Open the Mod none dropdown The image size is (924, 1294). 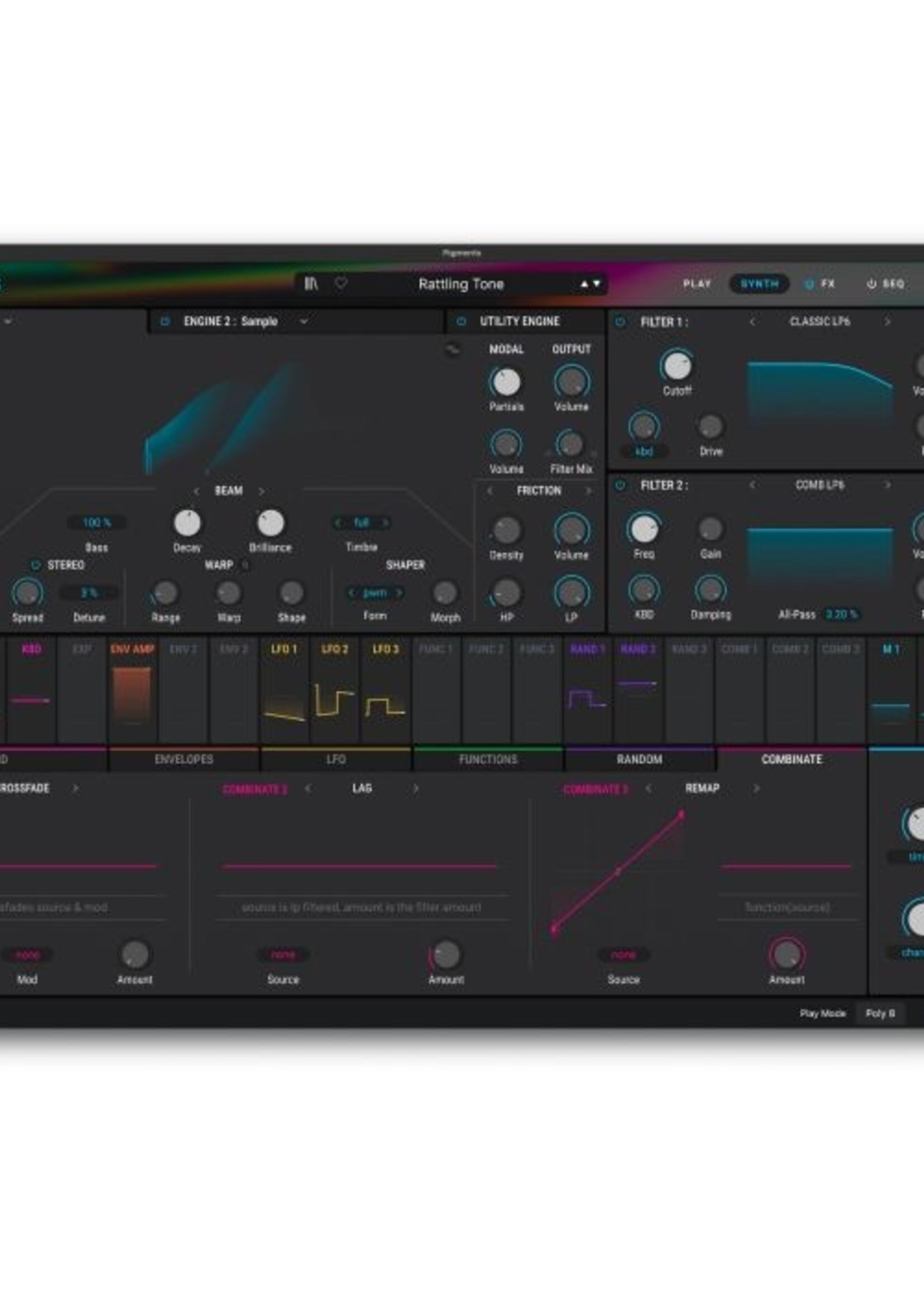coord(27,954)
